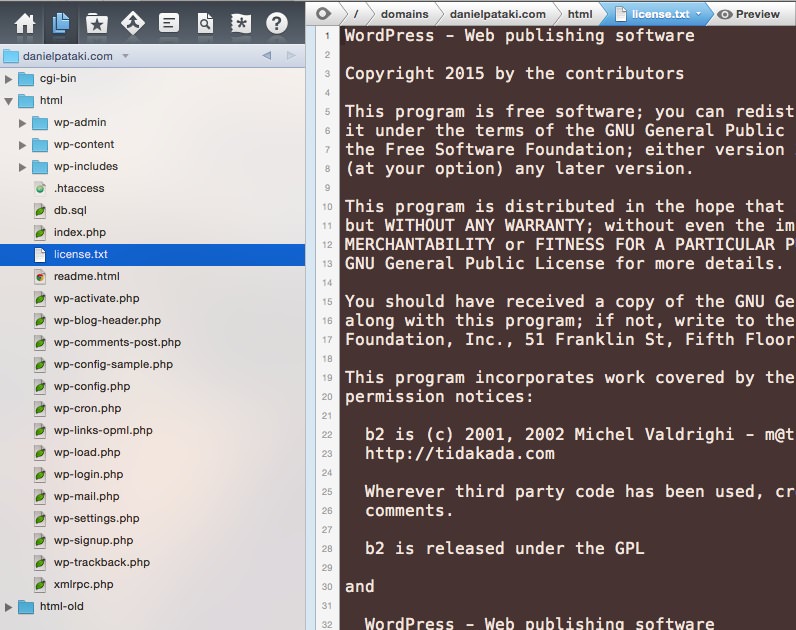Select .htaccess file
This screenshot has height=630, width=796.
(x=152, y=188)
